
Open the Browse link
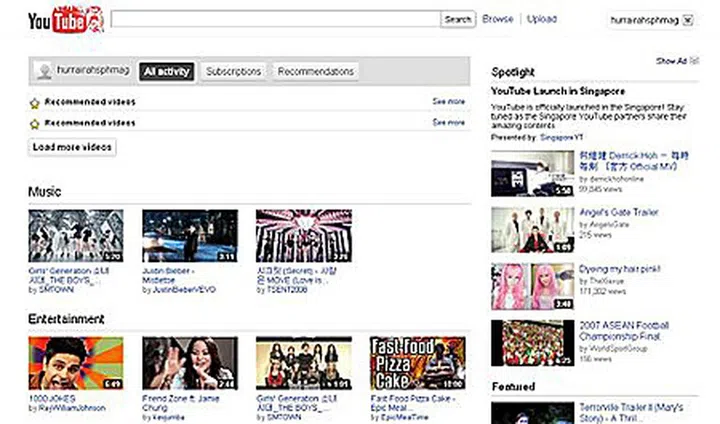[x=497, y=19]
